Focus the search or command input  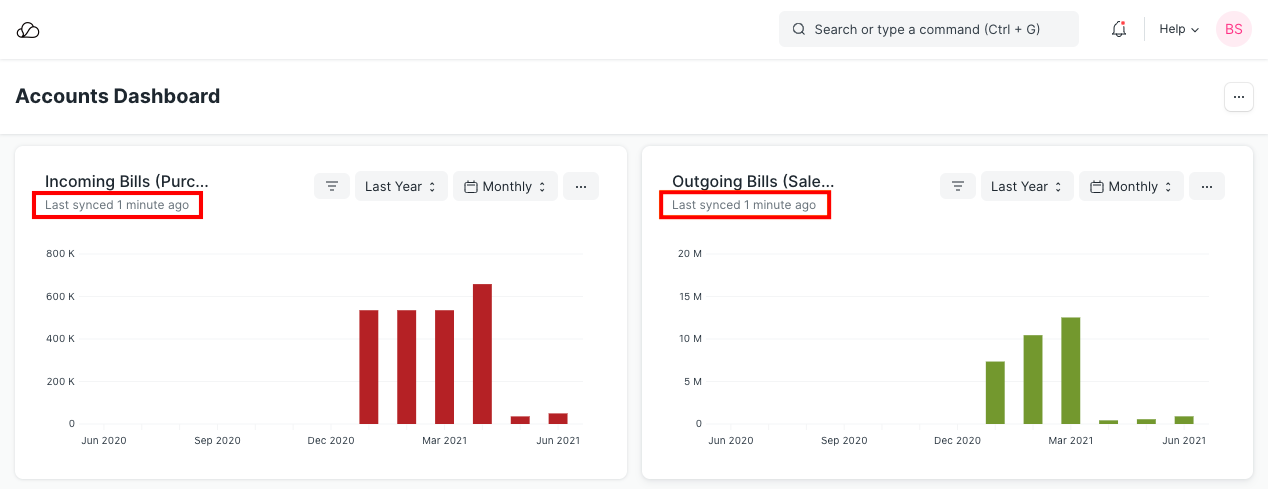tap(928, 29)
